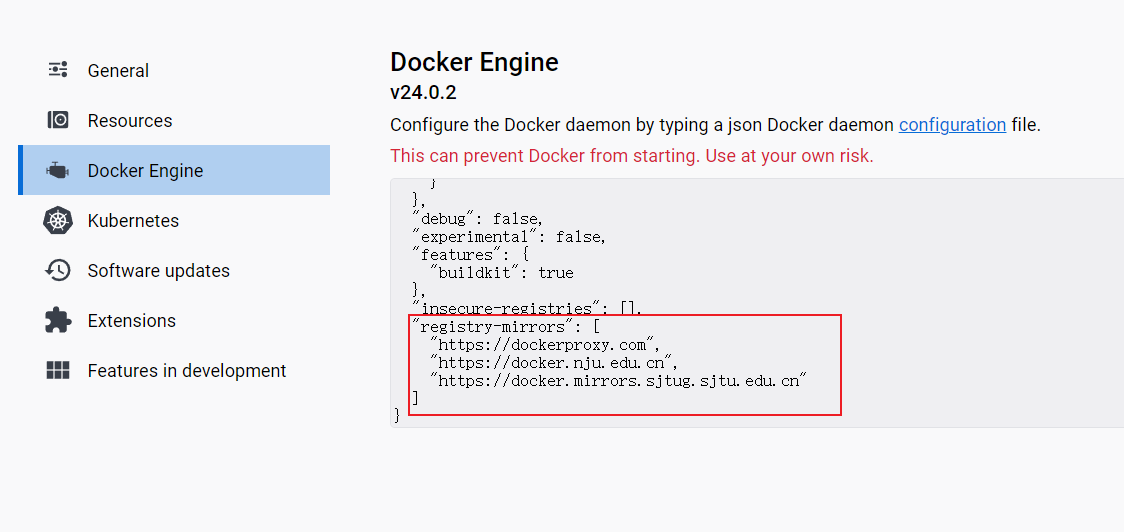Click the Extensions puzzle piece icon
Viewport: 1124px width, 532px height.
click(x=58, y=320)
